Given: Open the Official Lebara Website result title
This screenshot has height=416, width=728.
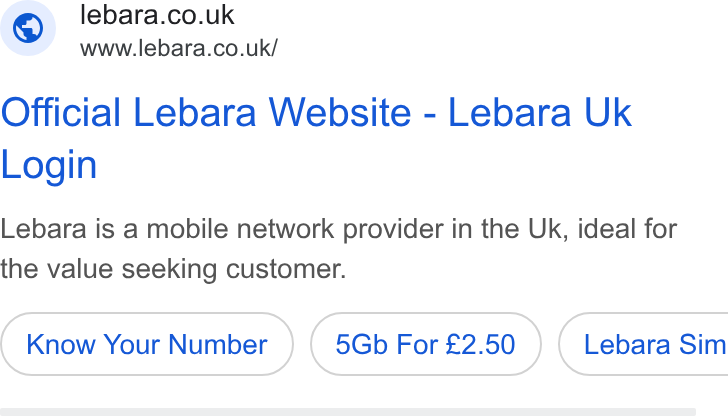Looking at the screenshot, I should [x=316, y=138].
